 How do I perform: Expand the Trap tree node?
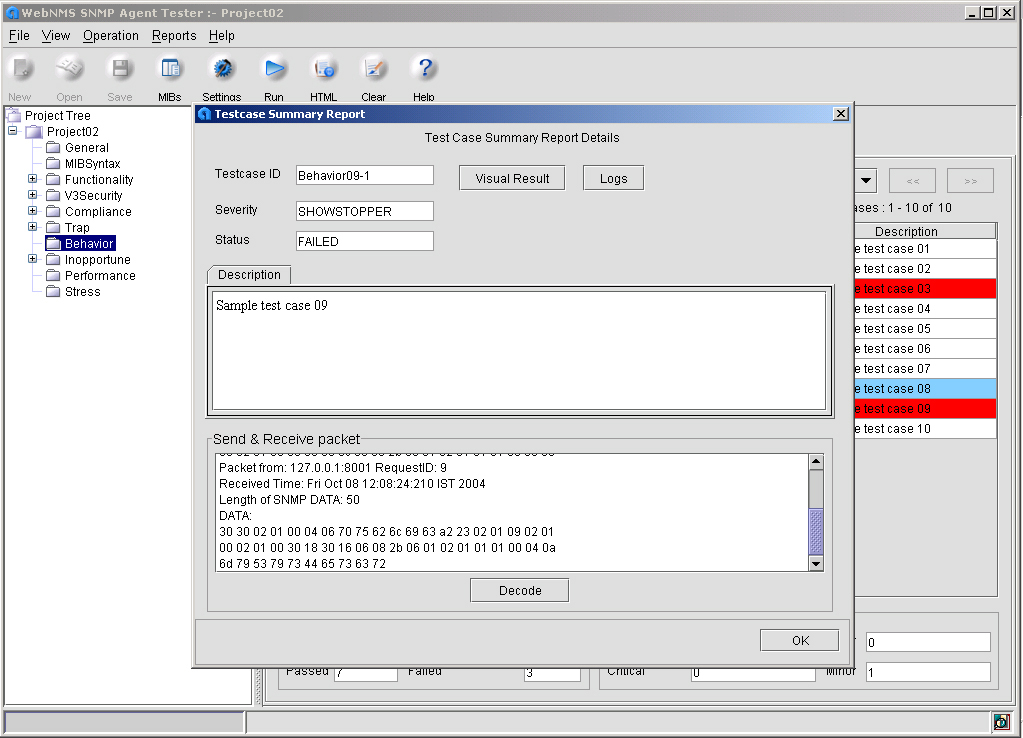coord(33,226)
